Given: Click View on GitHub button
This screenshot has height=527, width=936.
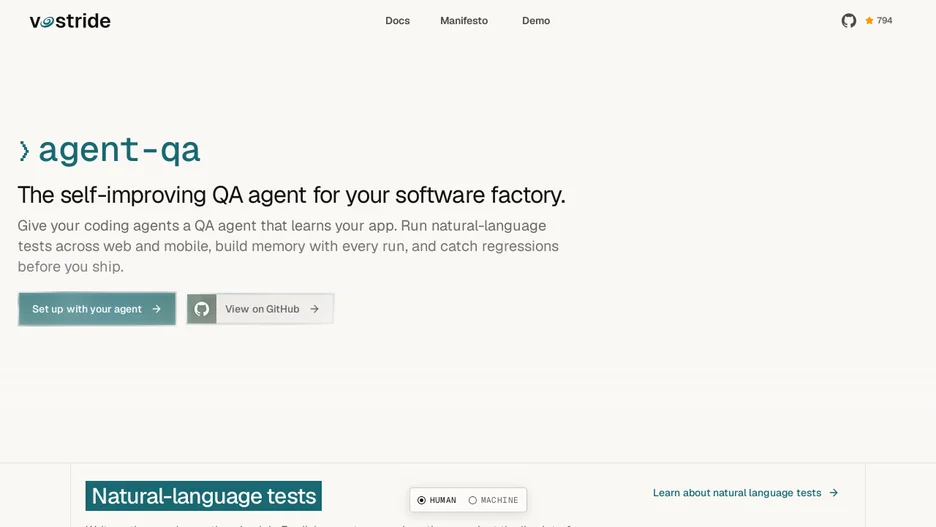Looking at the screenshot, I should (x=260, y=309).
